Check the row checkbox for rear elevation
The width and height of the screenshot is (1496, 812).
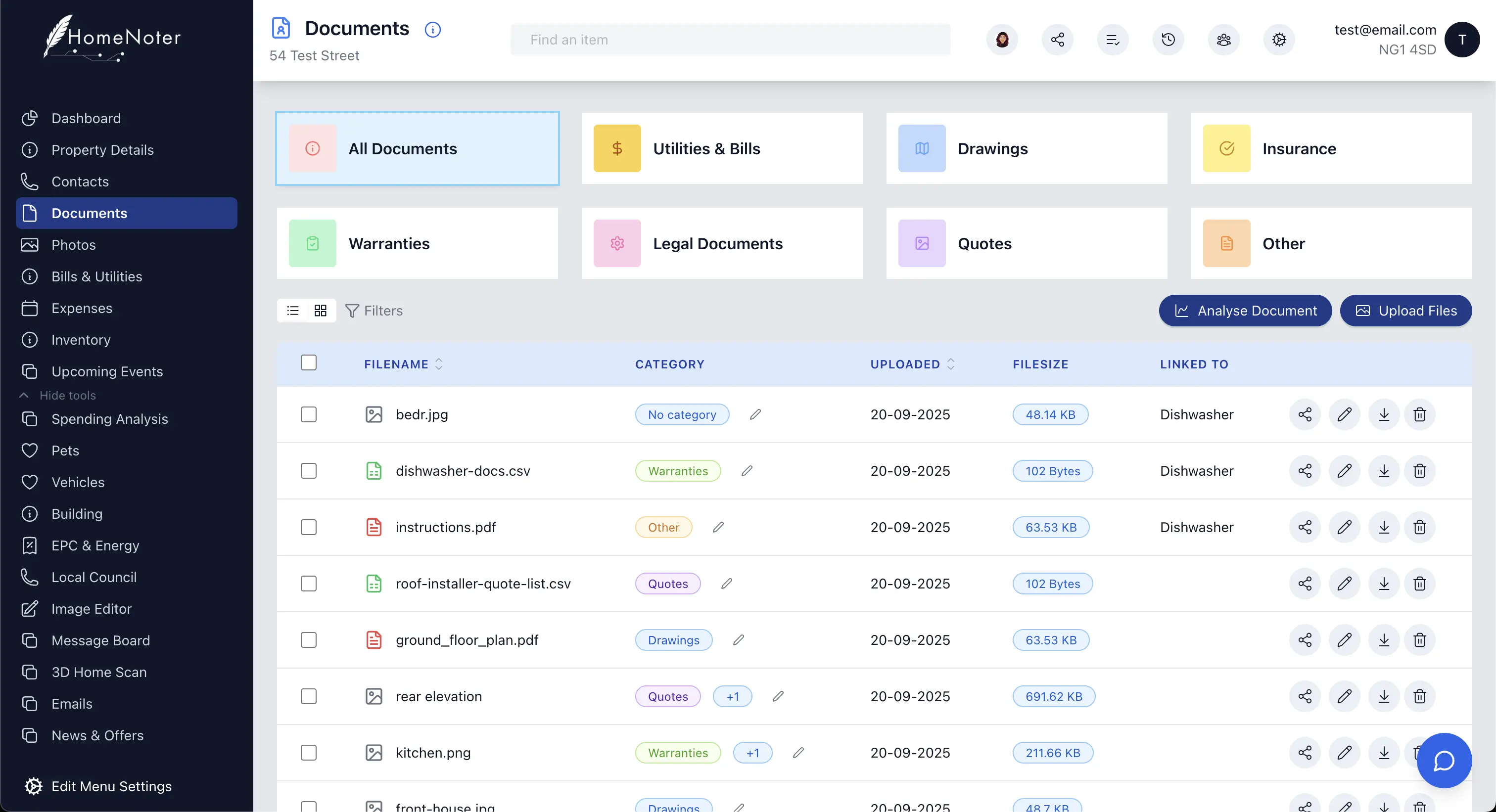tap(308, 696)
